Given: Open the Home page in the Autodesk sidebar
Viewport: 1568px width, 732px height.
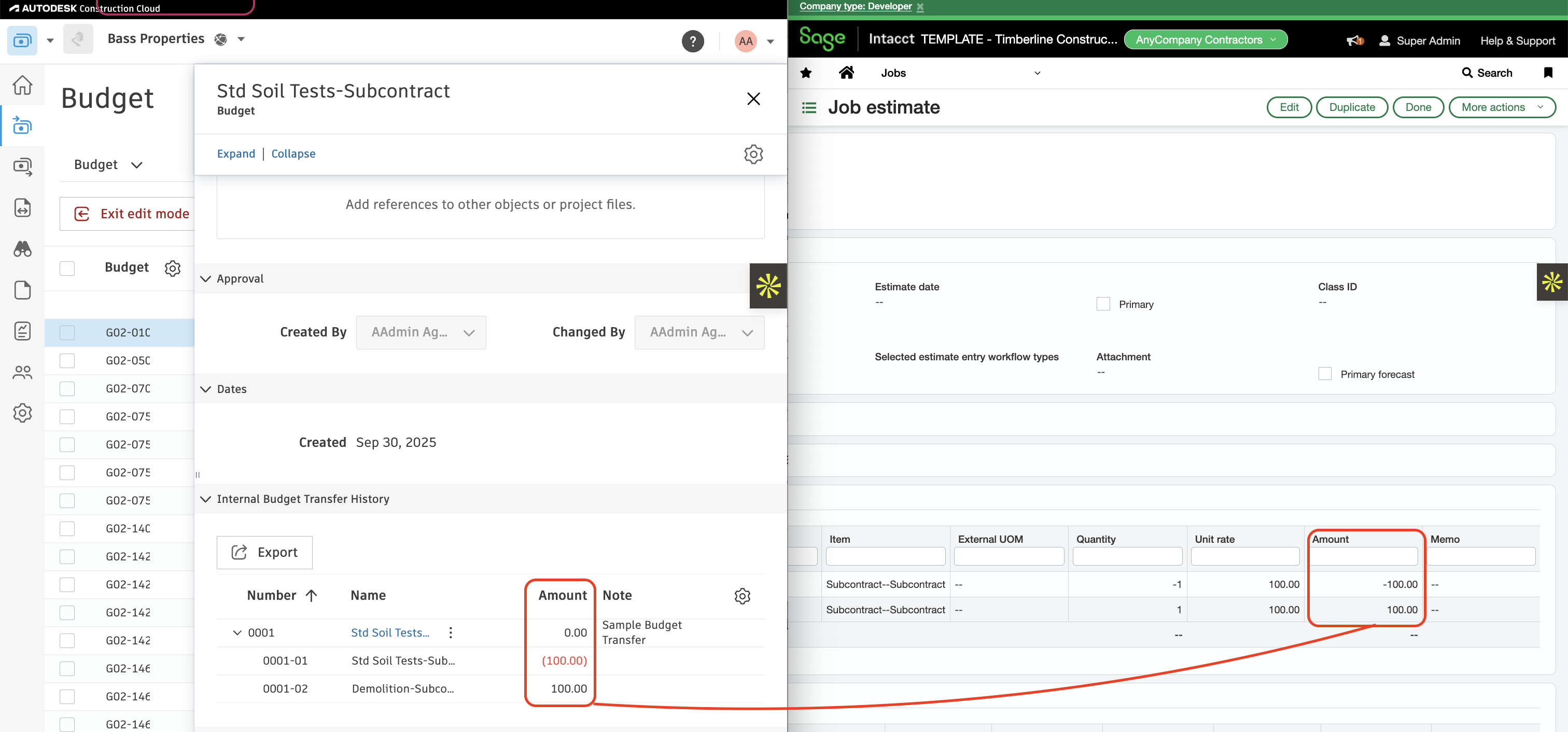Looking at the screenshot, I should coord(22,85).
